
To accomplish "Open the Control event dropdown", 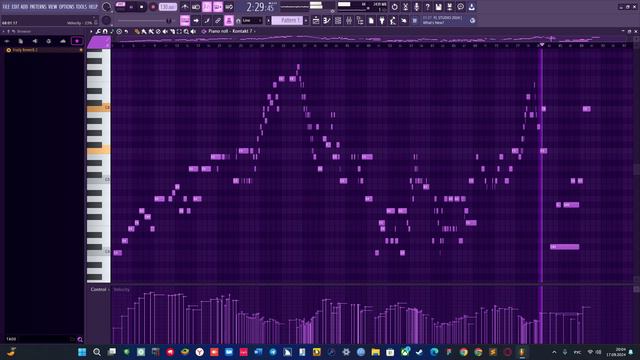I will [100, 289].
